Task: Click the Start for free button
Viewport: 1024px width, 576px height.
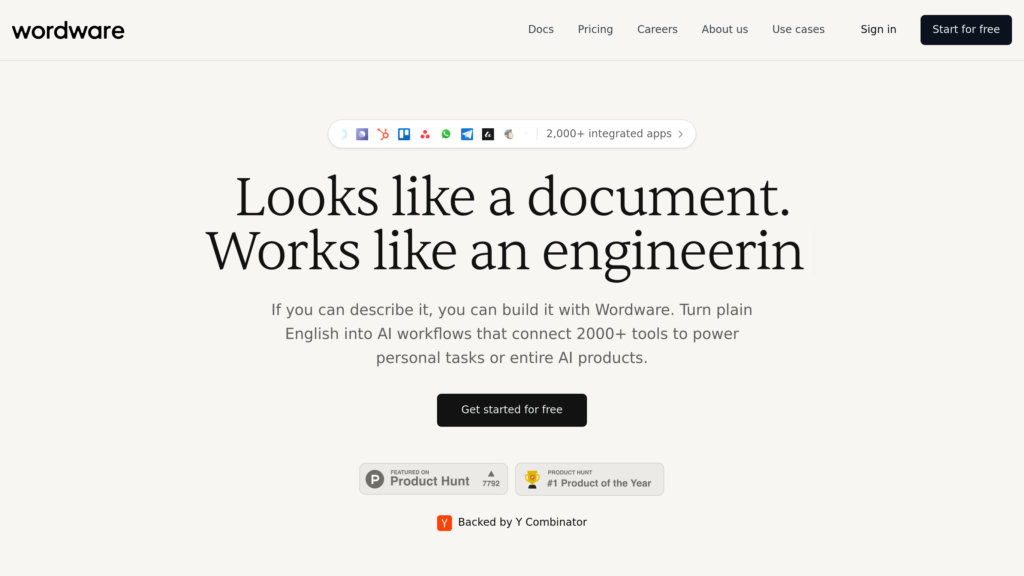Action: (966, 29)
